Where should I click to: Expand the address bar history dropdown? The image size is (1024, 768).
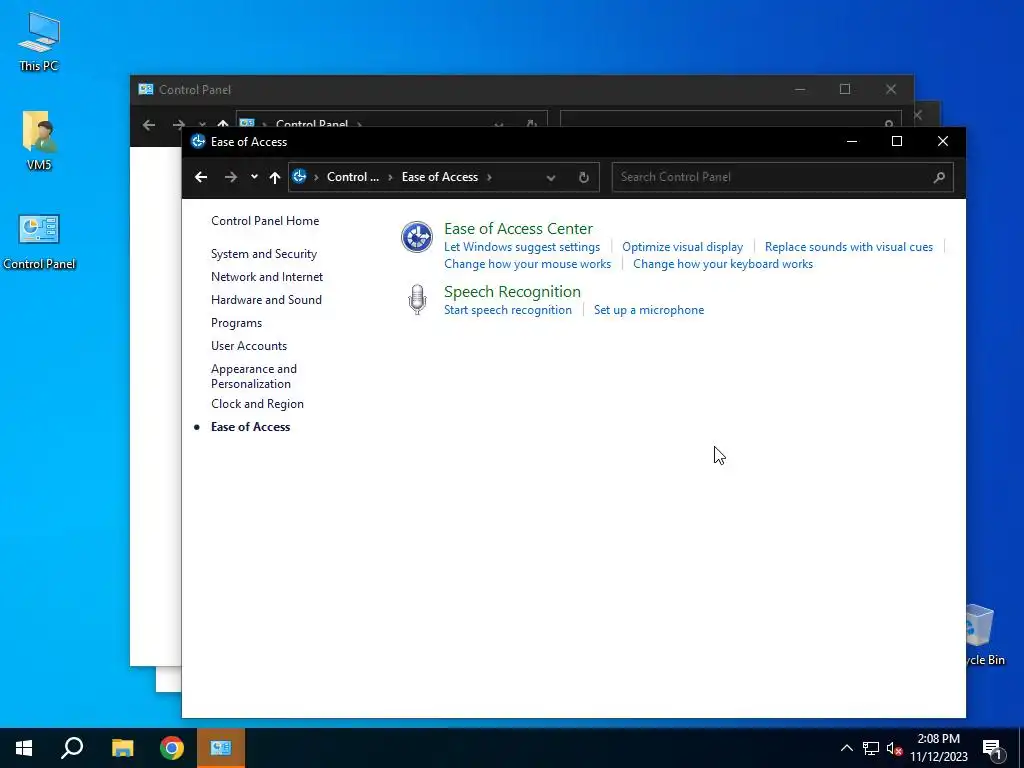coord(551,177)
